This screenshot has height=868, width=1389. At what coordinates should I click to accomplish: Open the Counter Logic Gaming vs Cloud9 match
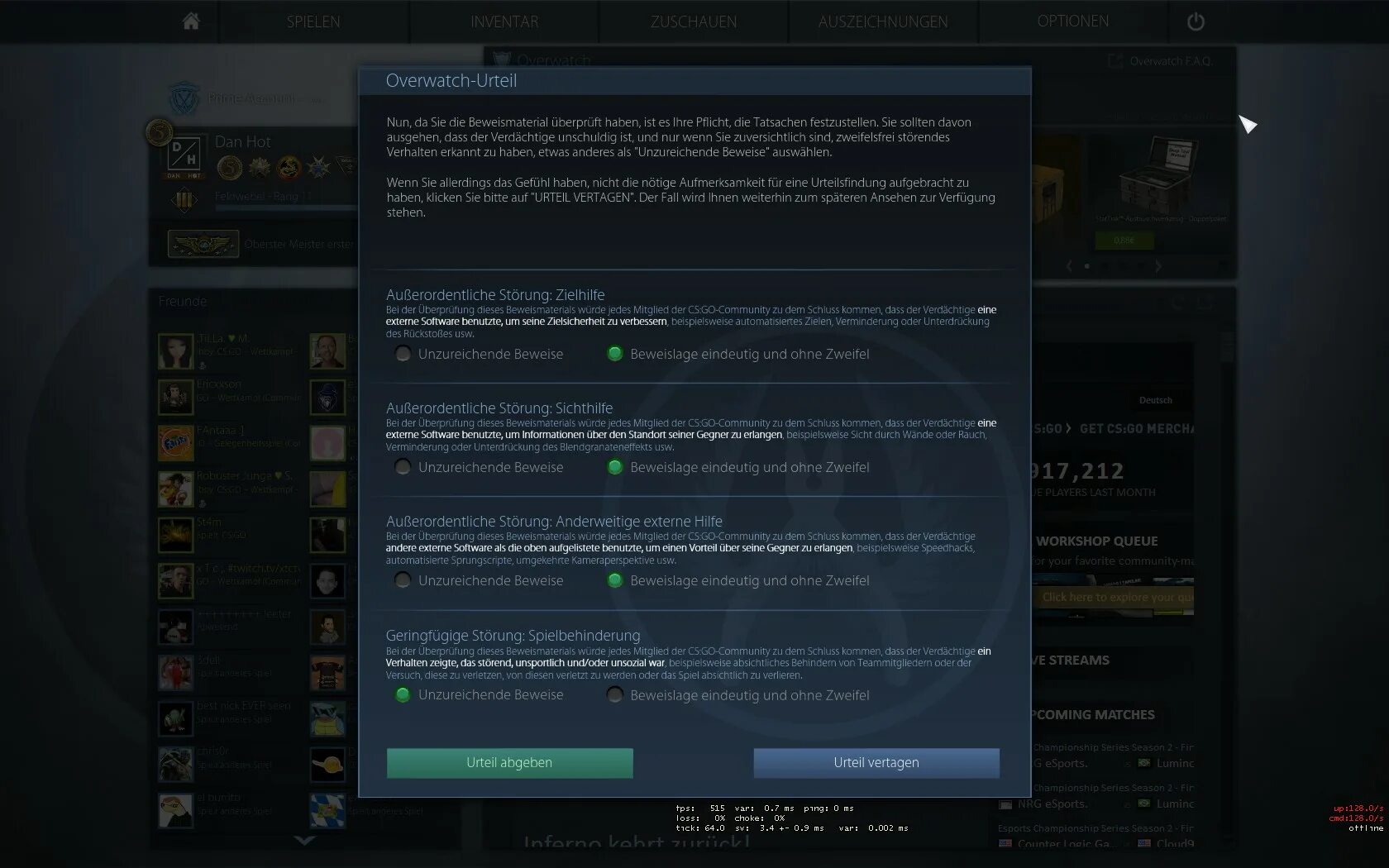1096,837
